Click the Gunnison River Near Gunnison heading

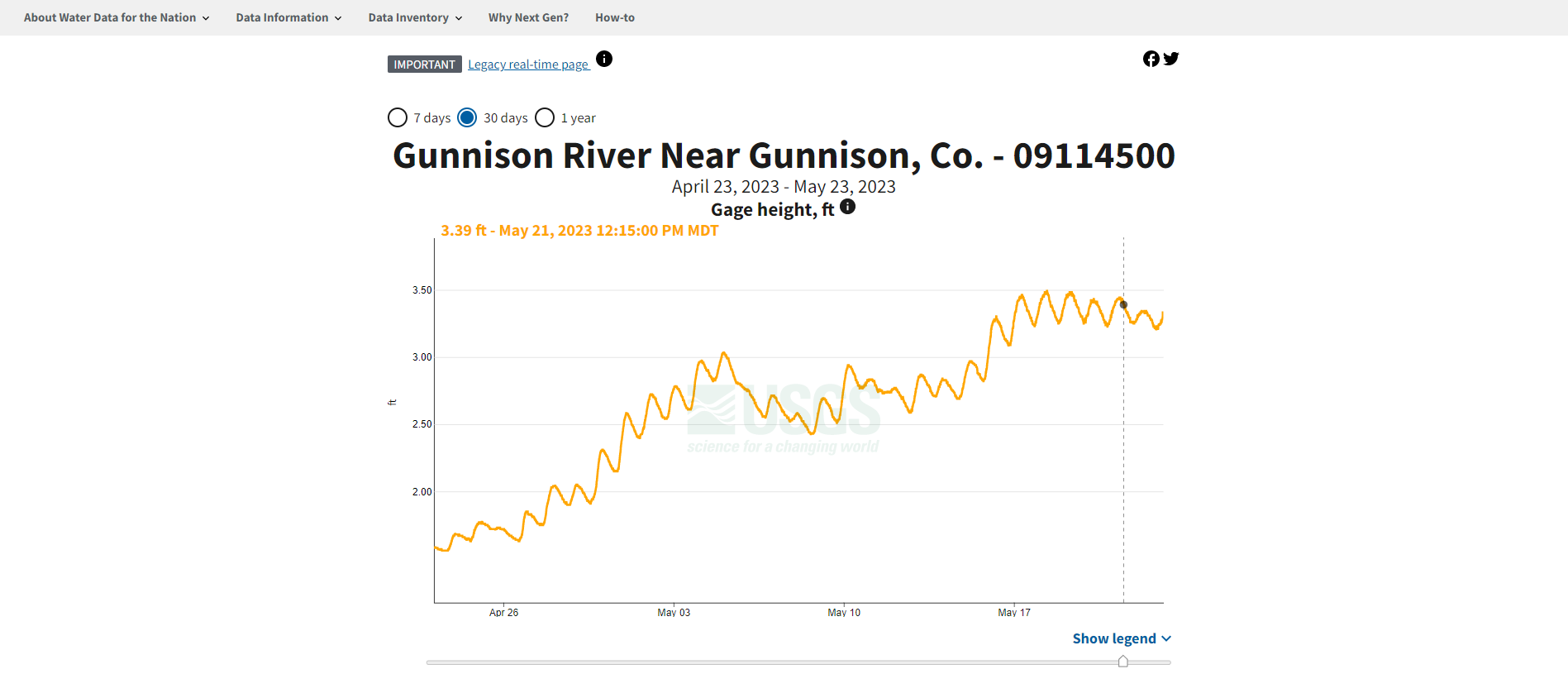pyautogui.click(x=784, y=155)
